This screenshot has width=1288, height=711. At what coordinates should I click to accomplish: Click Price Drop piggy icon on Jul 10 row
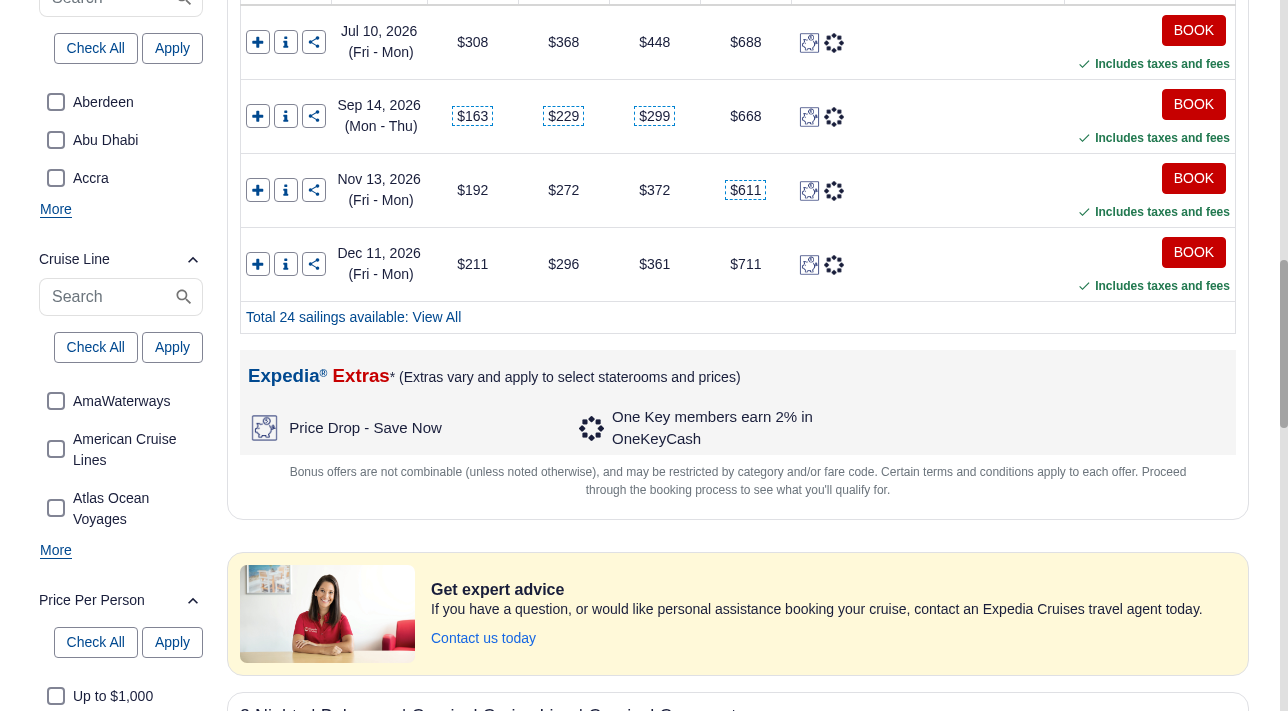tap(810, 43)
